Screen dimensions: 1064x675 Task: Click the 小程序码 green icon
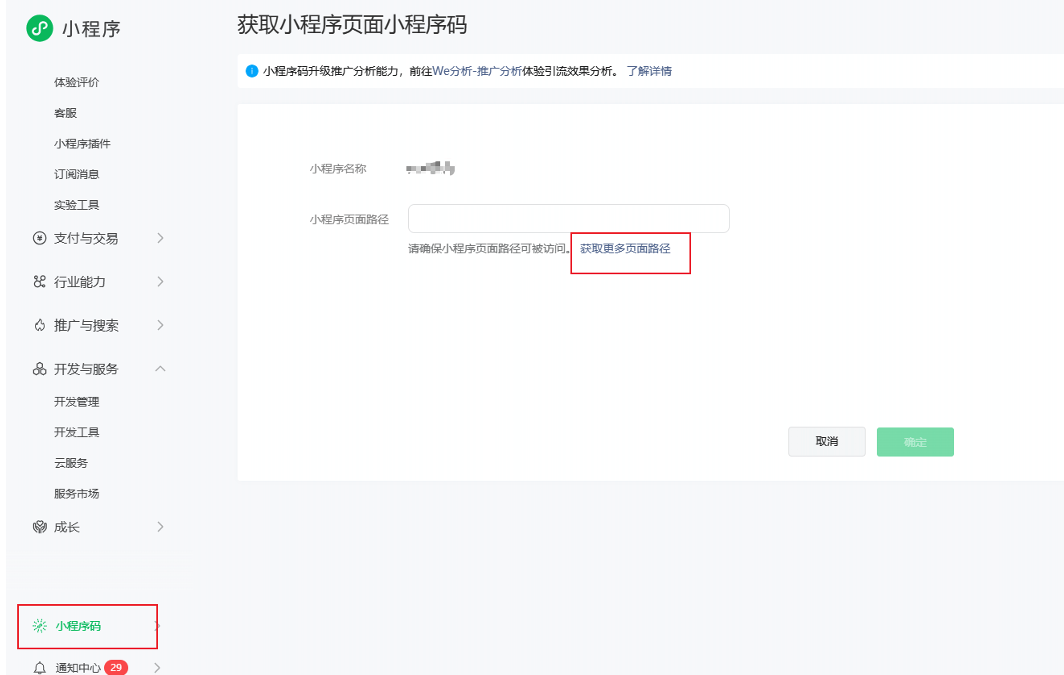click(39, 626)
